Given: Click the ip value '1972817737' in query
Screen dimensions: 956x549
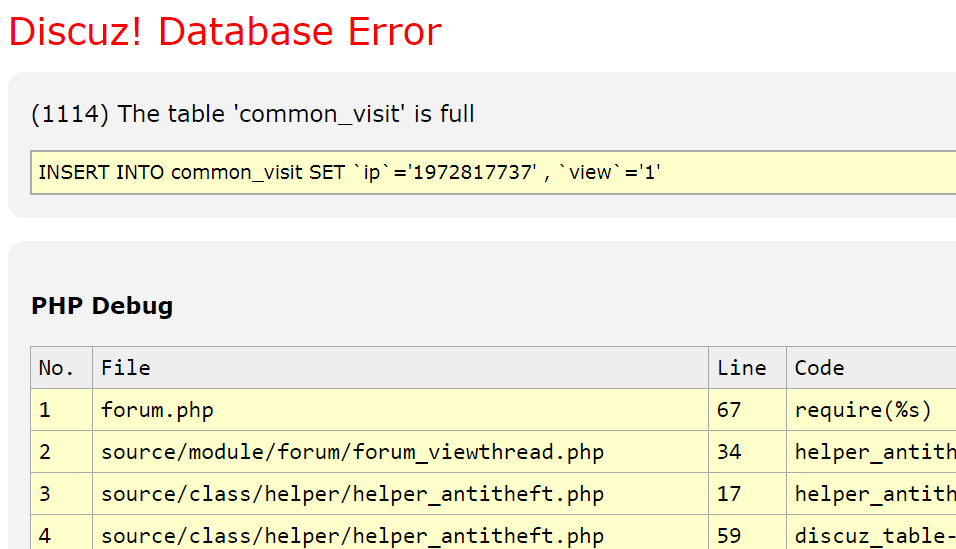Looking at the screenshot, I should (x=474, y=173).
